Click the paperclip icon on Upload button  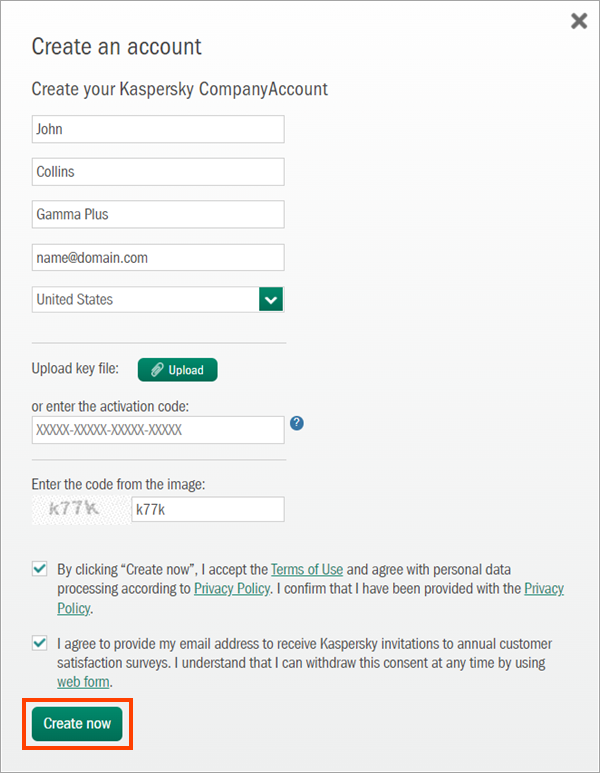157,370
